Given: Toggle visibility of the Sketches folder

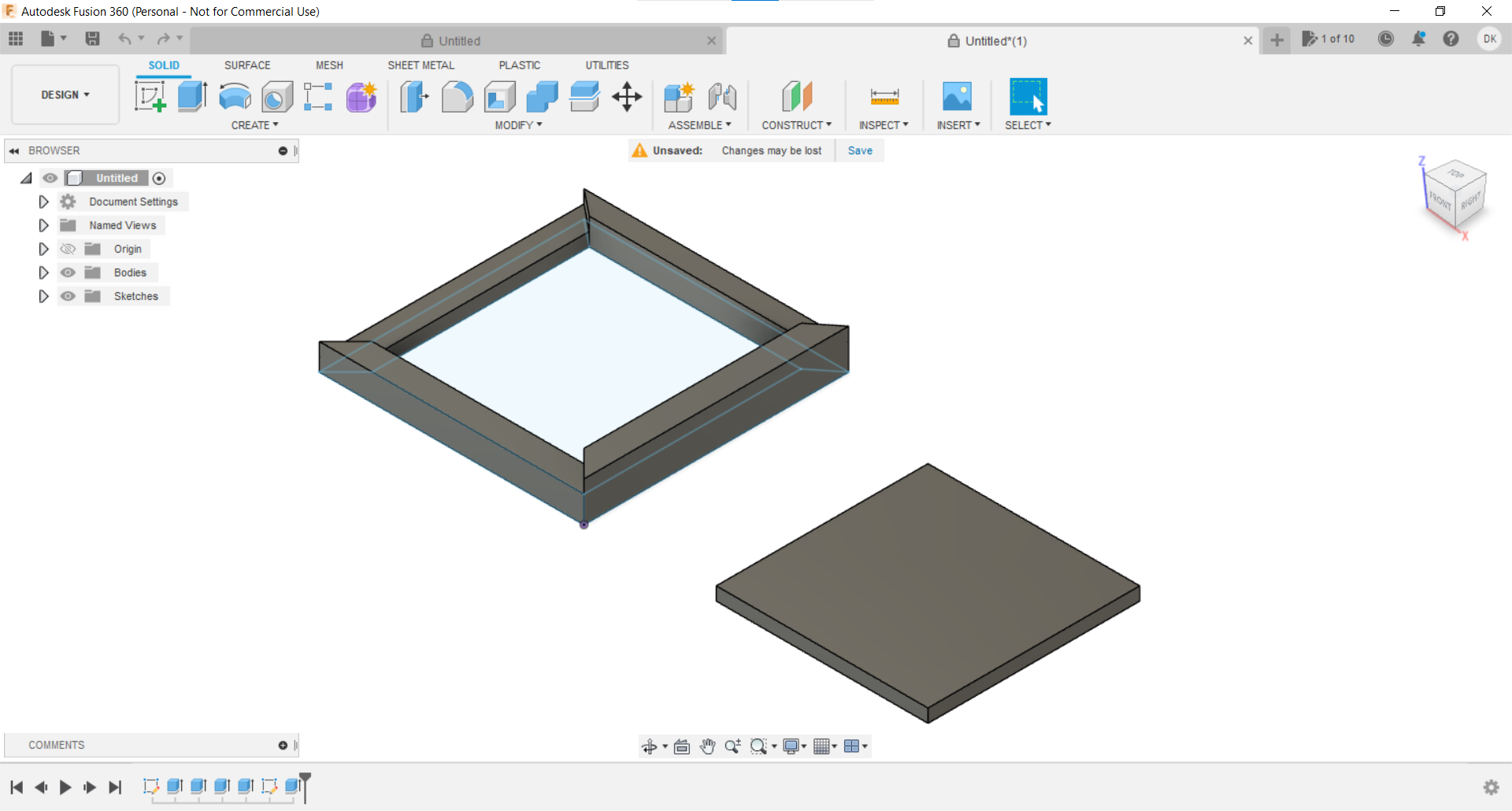Looking at the screenshot, I should point(69,296).
